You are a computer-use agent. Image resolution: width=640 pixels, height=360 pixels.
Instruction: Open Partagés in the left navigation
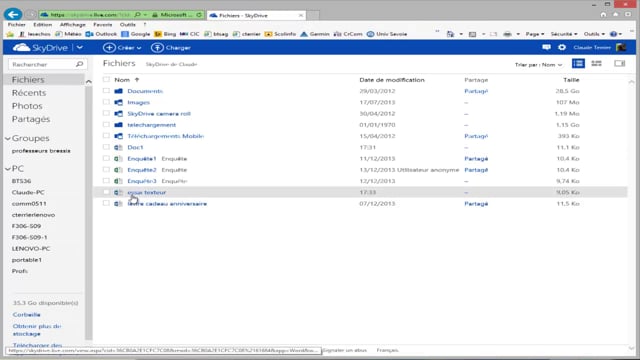[x=31, y=119]
